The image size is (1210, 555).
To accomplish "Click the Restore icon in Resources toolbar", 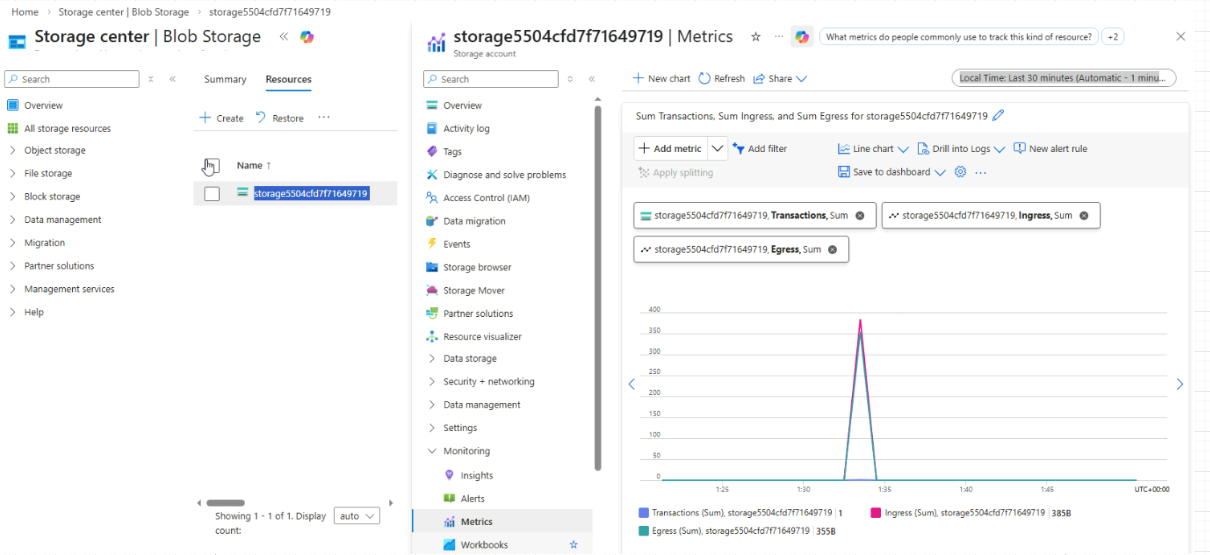I will (x=261, y=118).
